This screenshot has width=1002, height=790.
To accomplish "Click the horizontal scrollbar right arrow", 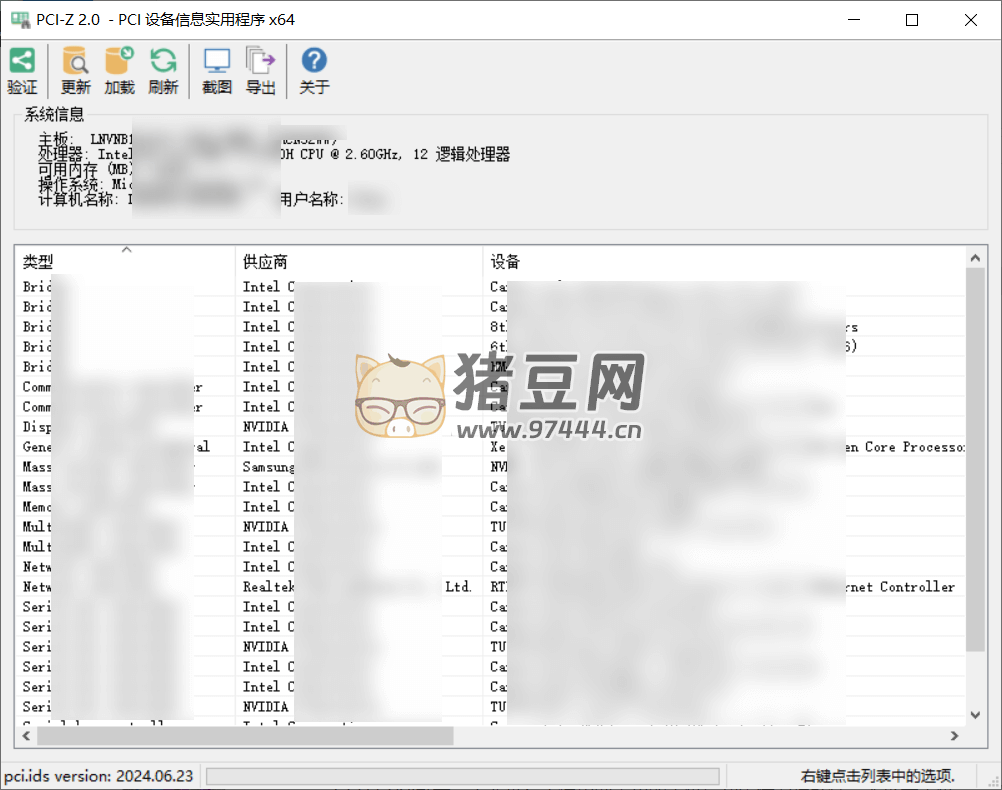I will 954,736.
